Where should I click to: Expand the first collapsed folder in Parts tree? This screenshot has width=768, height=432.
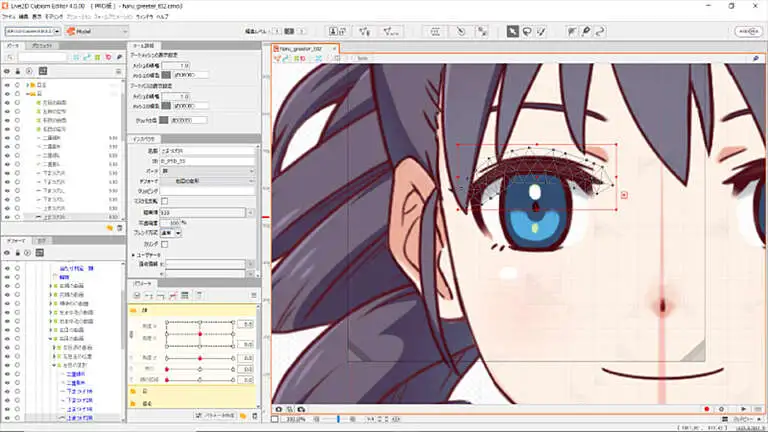[x=29, y=85]
